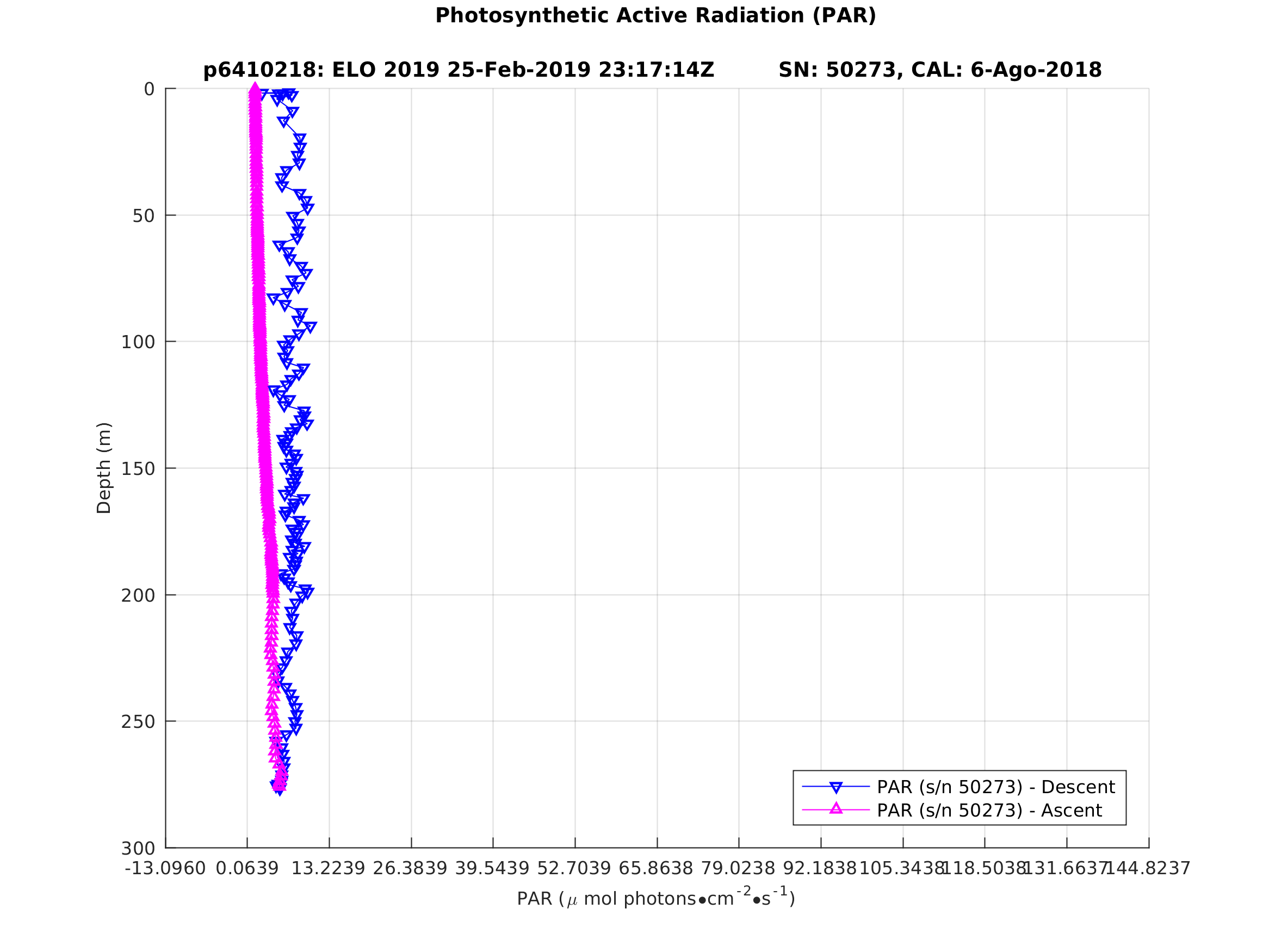The height and width of the screenshot is (952, 1269).
Task: Click y-axis tick label '300'
Action: (x=138, y=848)
